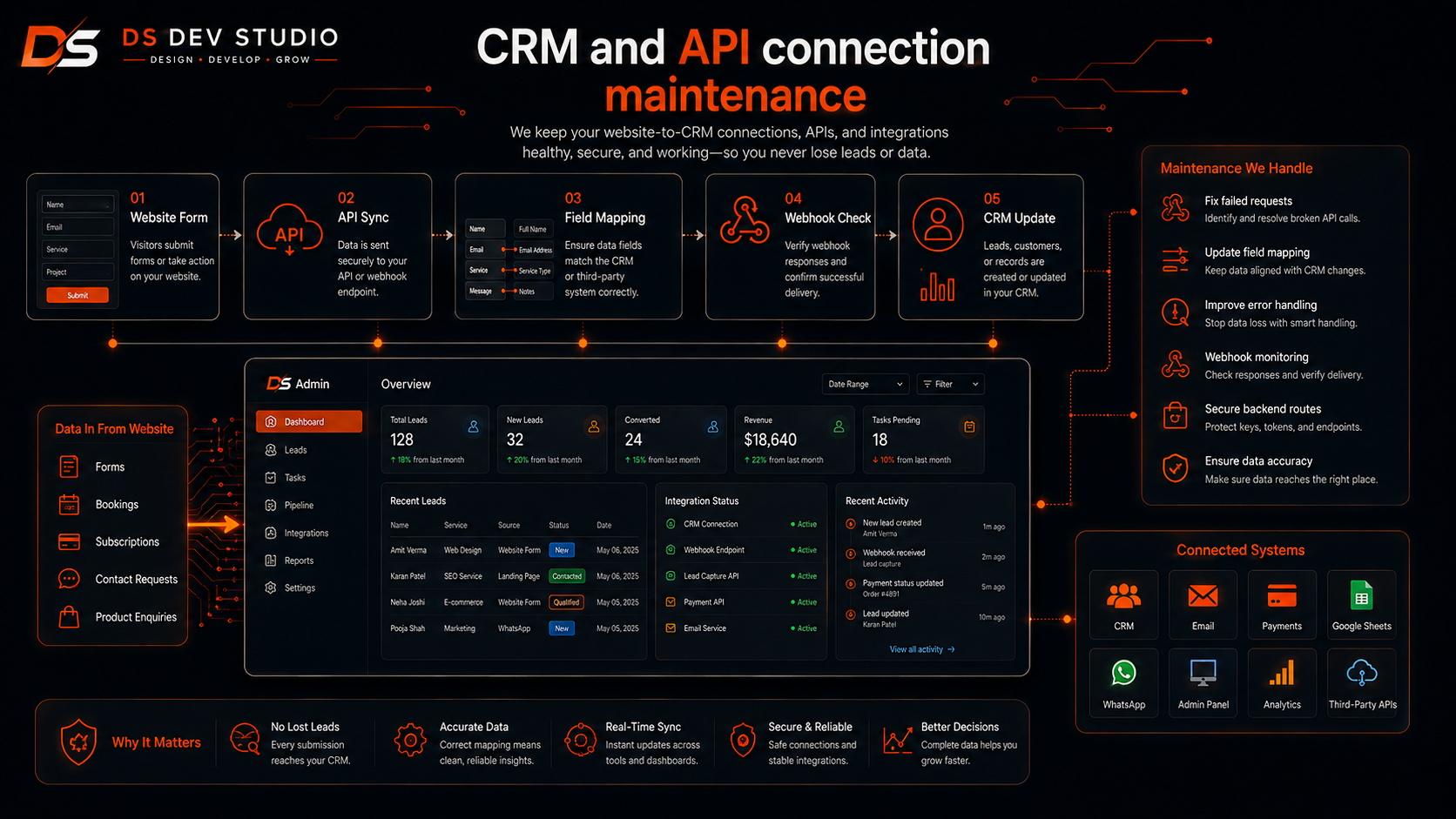Open the Third-Party APIs tile

[1362, 682]
